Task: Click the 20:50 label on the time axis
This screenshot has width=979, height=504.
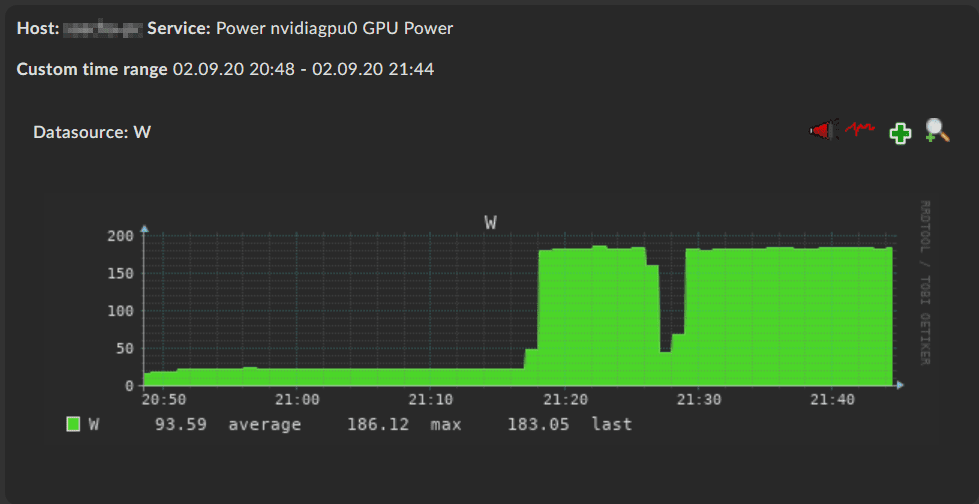Action: point(162,399)
